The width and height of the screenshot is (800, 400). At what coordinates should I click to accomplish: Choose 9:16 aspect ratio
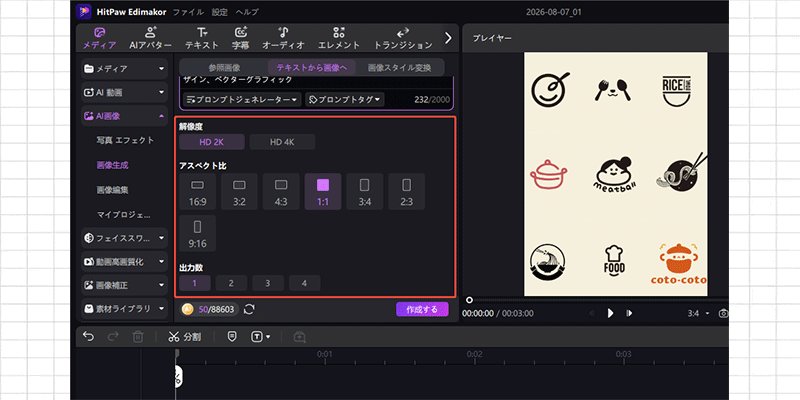point(197,233)
